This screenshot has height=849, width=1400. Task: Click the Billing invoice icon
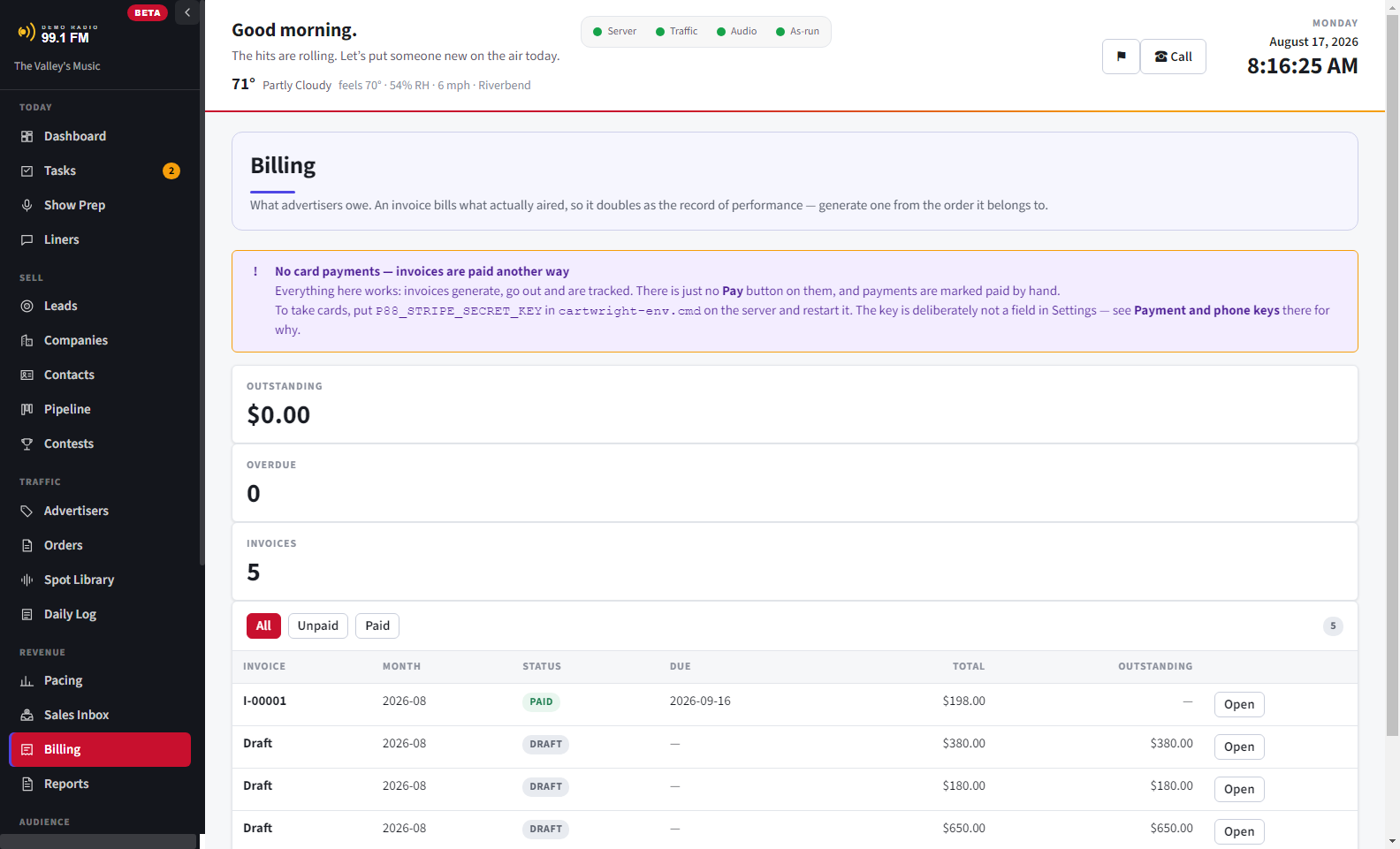click(x=27, y=749)
